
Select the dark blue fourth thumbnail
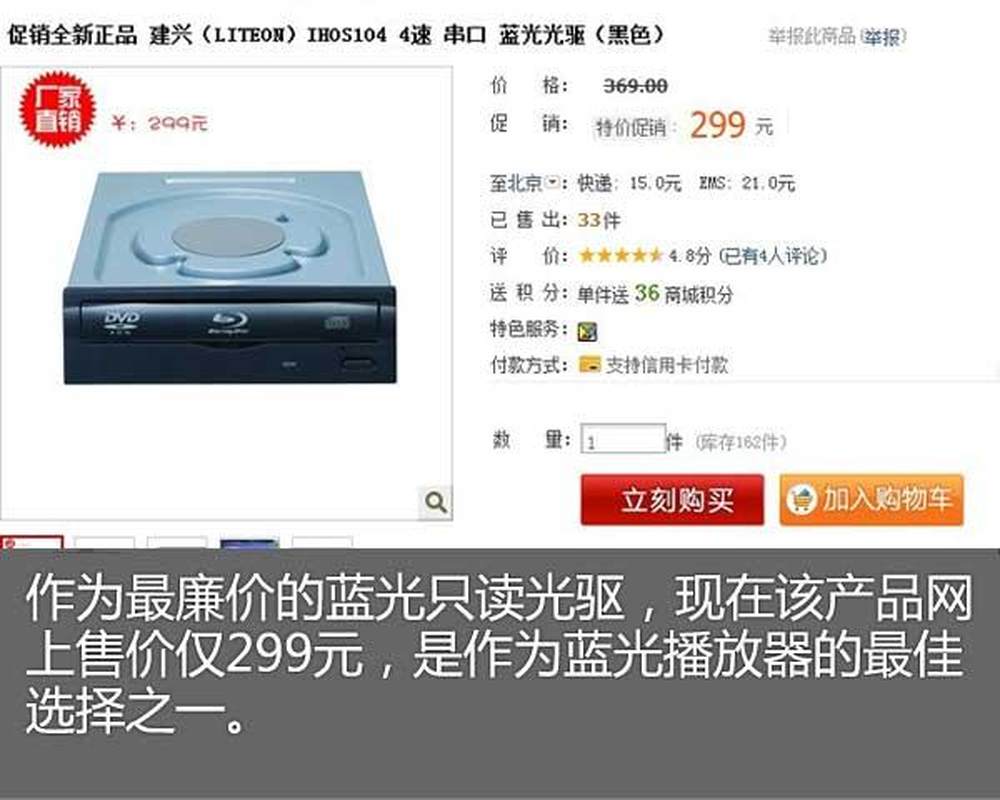point(249,544)
